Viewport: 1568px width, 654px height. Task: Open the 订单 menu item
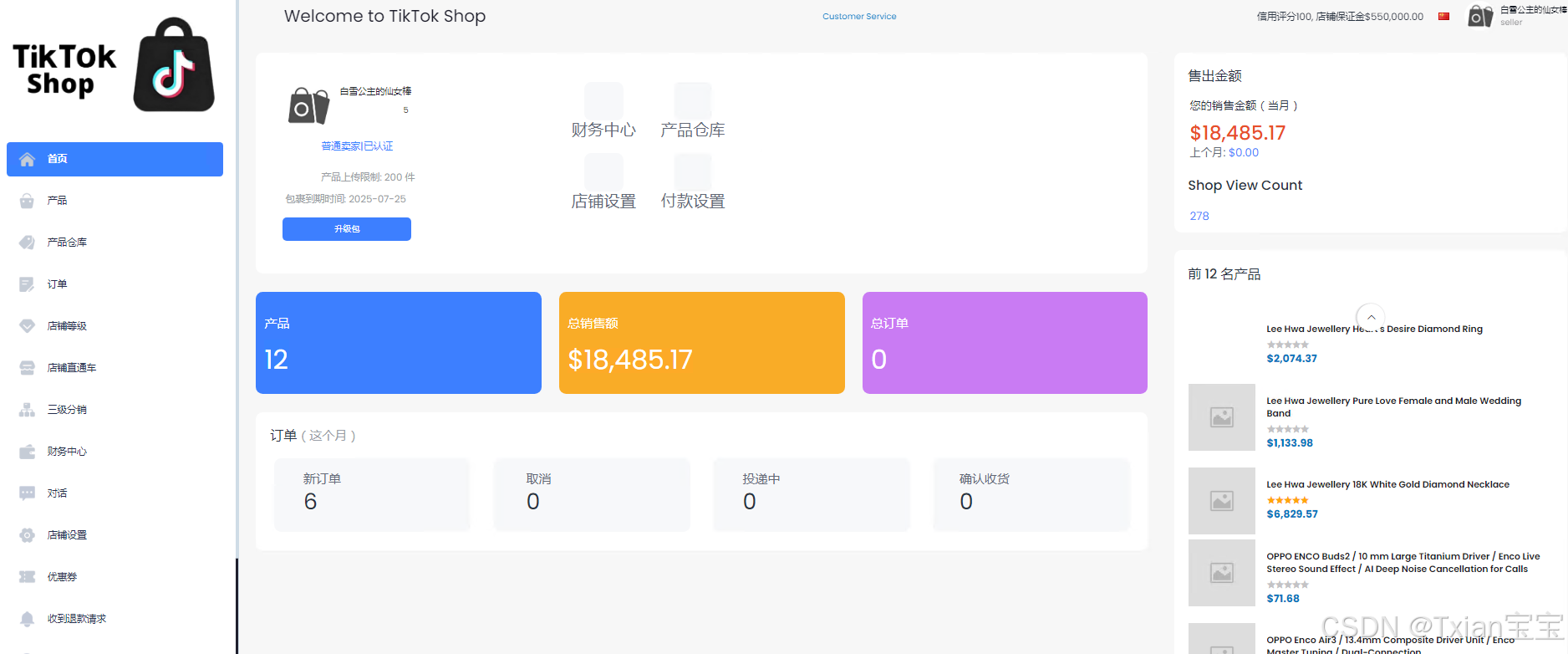pos(115,284)
